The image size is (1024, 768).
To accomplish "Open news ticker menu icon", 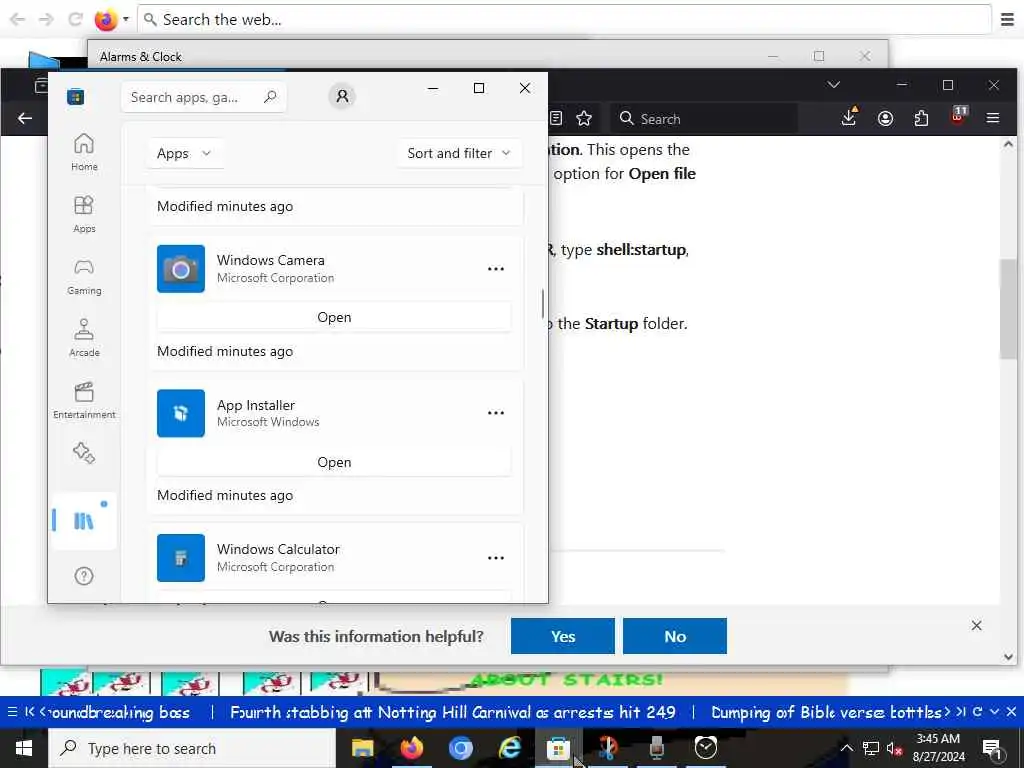I will click(12, 712).
